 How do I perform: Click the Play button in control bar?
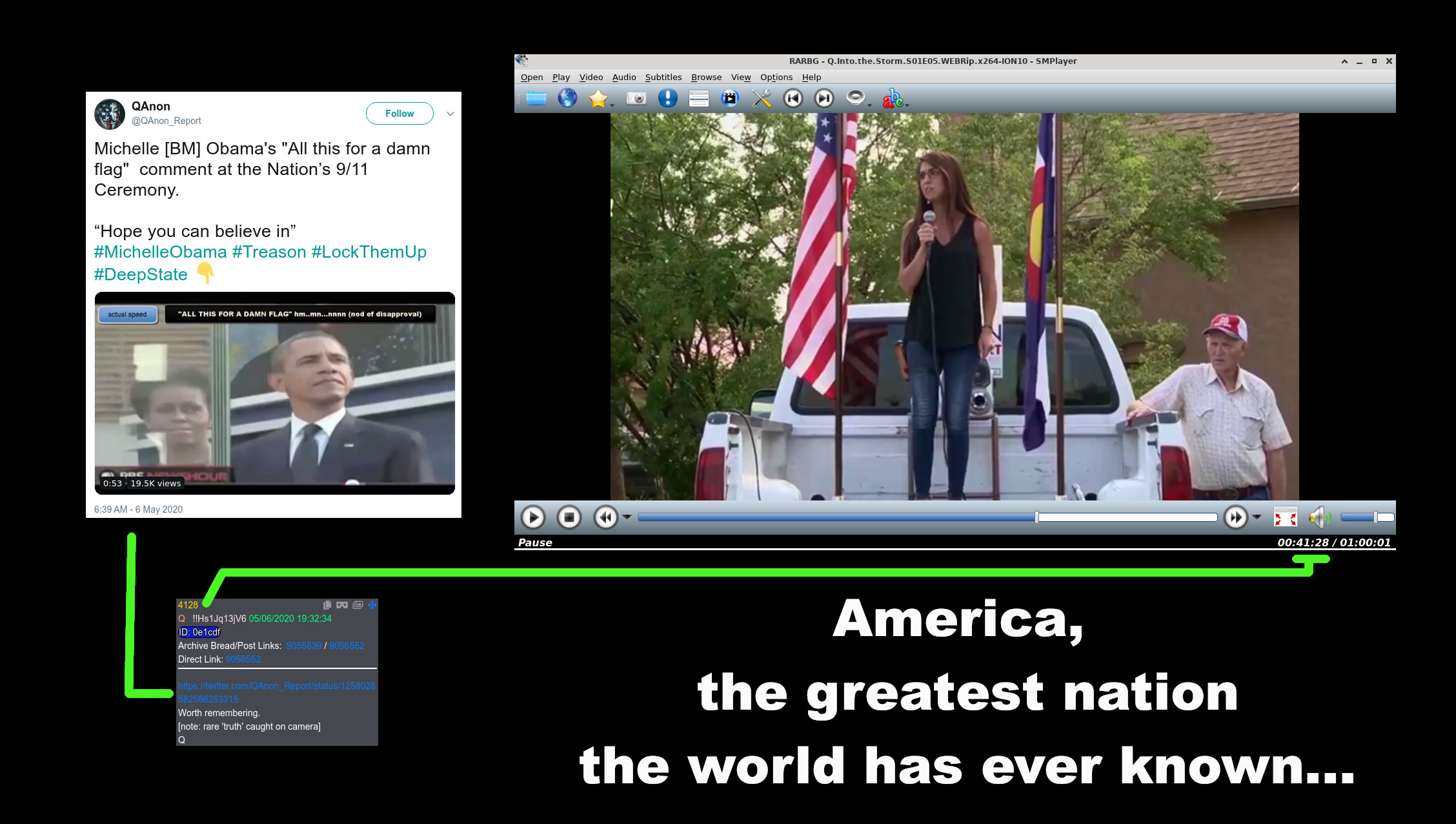533,517
